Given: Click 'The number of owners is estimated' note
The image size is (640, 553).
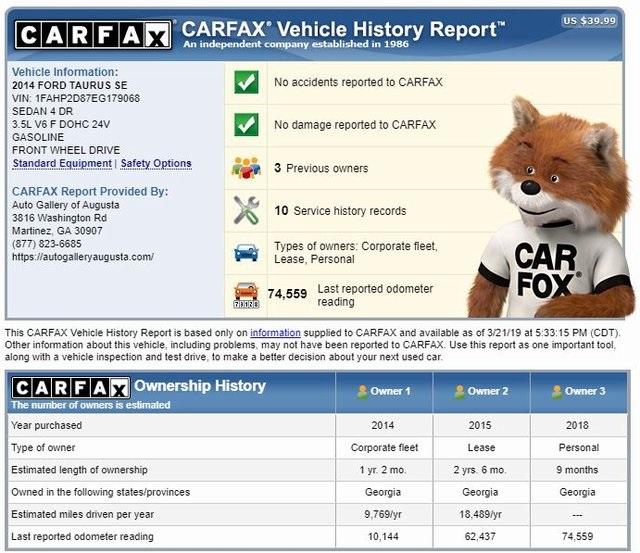Looking at the screenshot, I should 91,405.
